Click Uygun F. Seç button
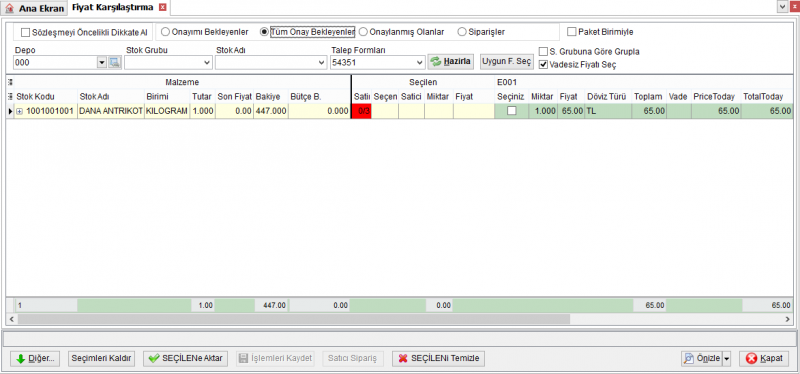The image size is (800, 374). pyautogui.click(x=507, y=61)
